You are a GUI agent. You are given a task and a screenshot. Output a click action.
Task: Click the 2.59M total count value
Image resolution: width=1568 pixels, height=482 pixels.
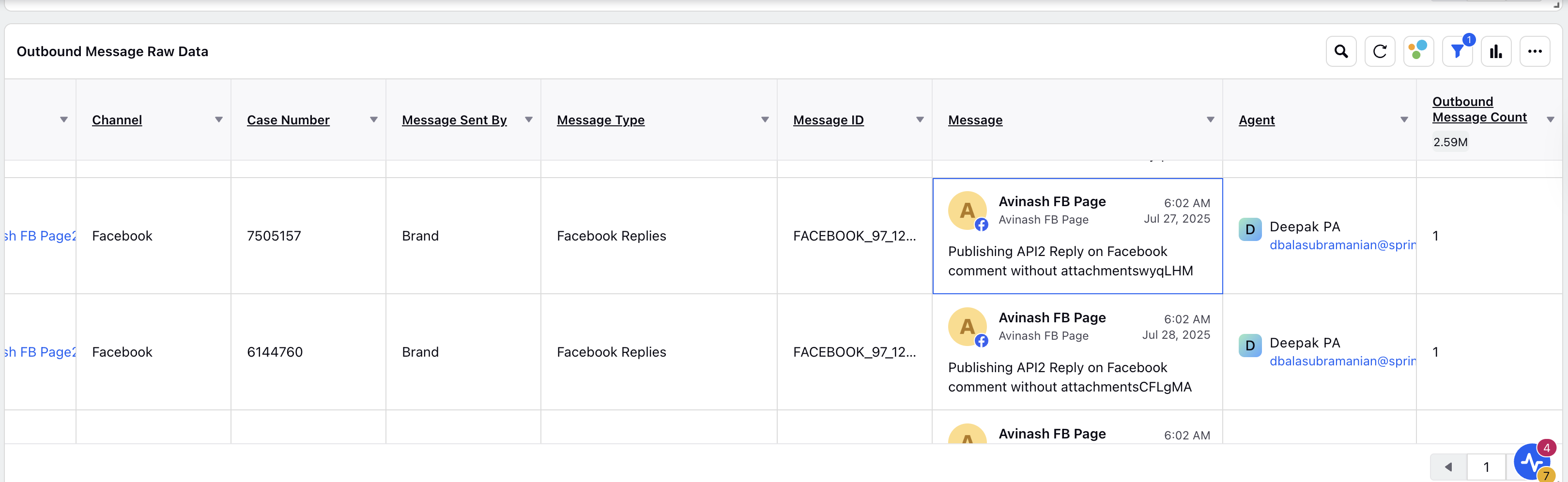pyautogui.click(x=1450, y=142)
